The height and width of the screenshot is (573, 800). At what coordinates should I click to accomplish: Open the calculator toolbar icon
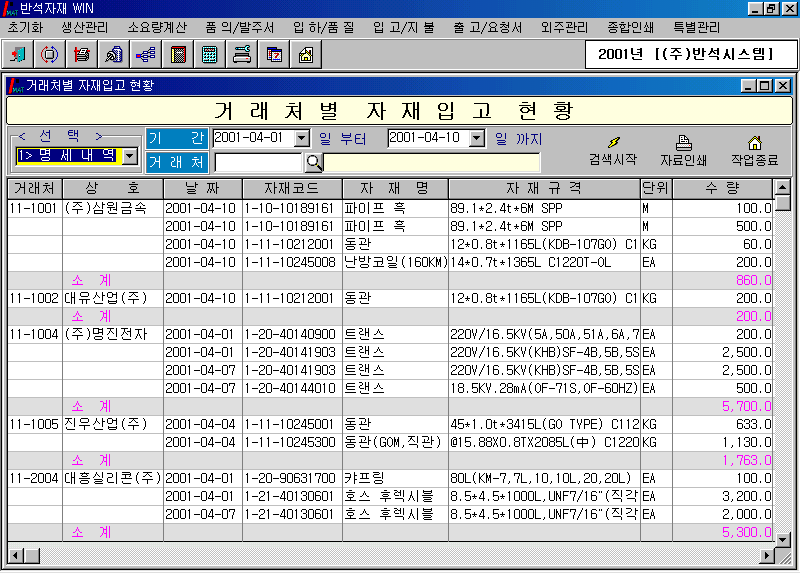[x=210, y=54]
